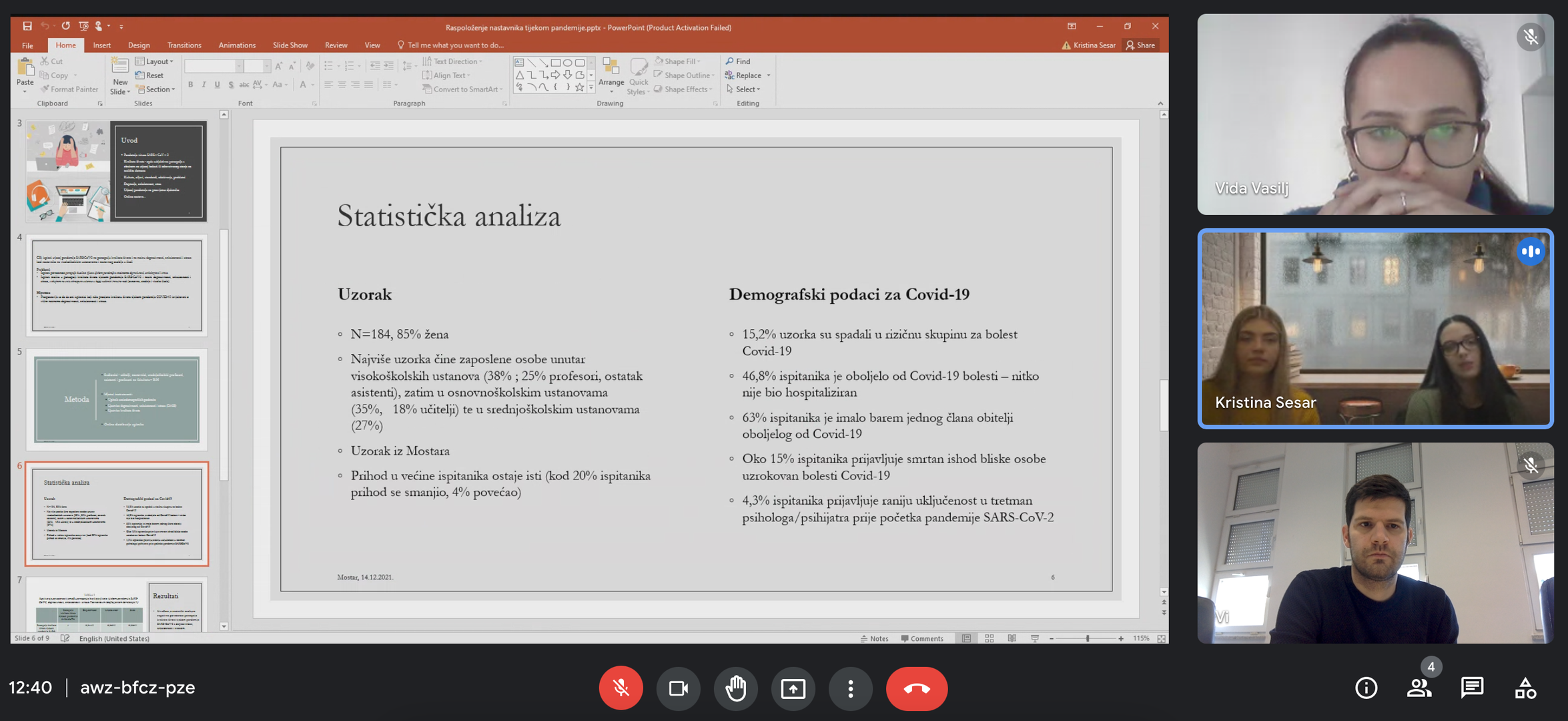The image size is (1568, 721).
Task: Open the chat messages panel
Action: 1471,688
